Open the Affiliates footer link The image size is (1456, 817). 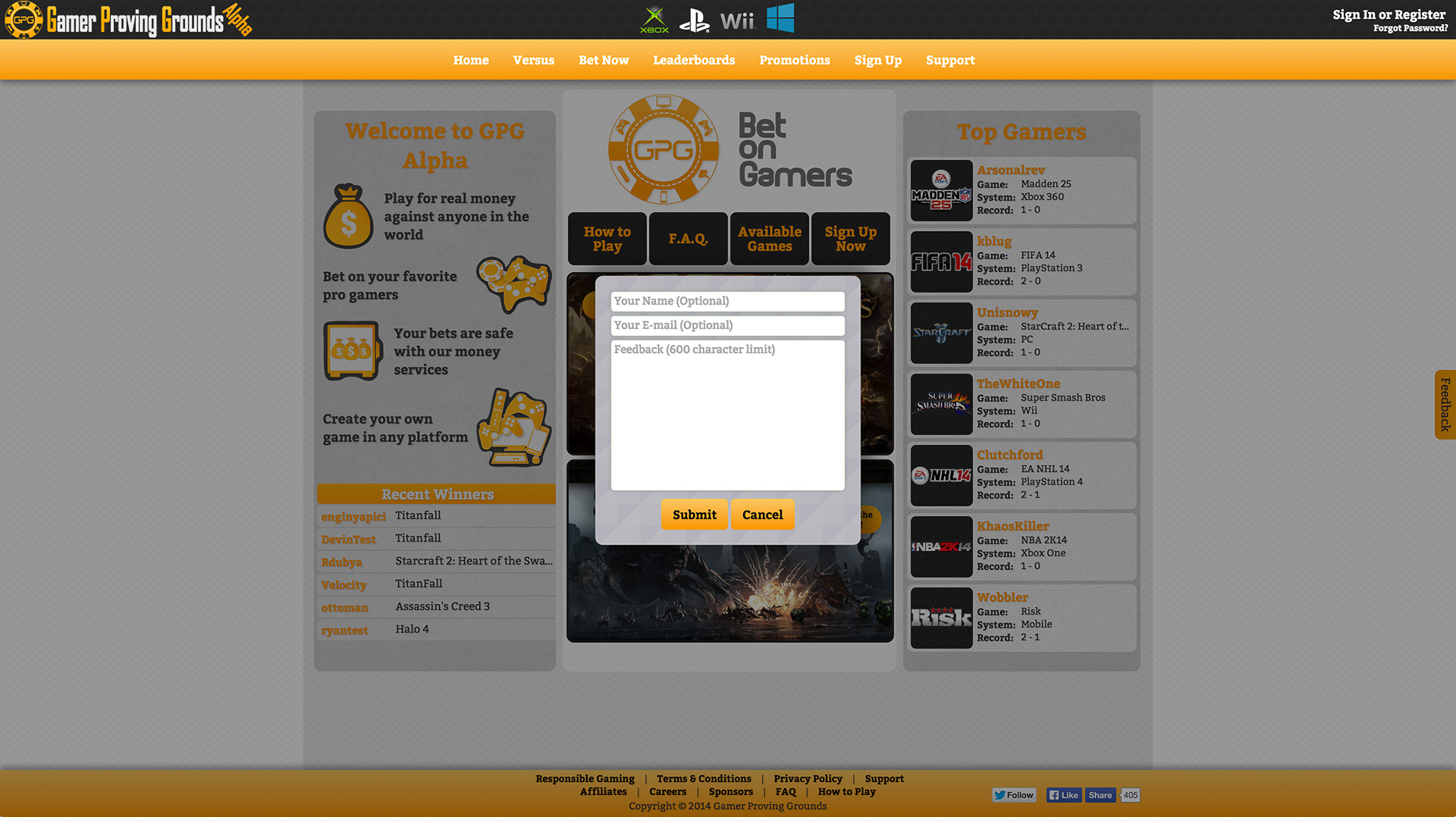[603, 791]
